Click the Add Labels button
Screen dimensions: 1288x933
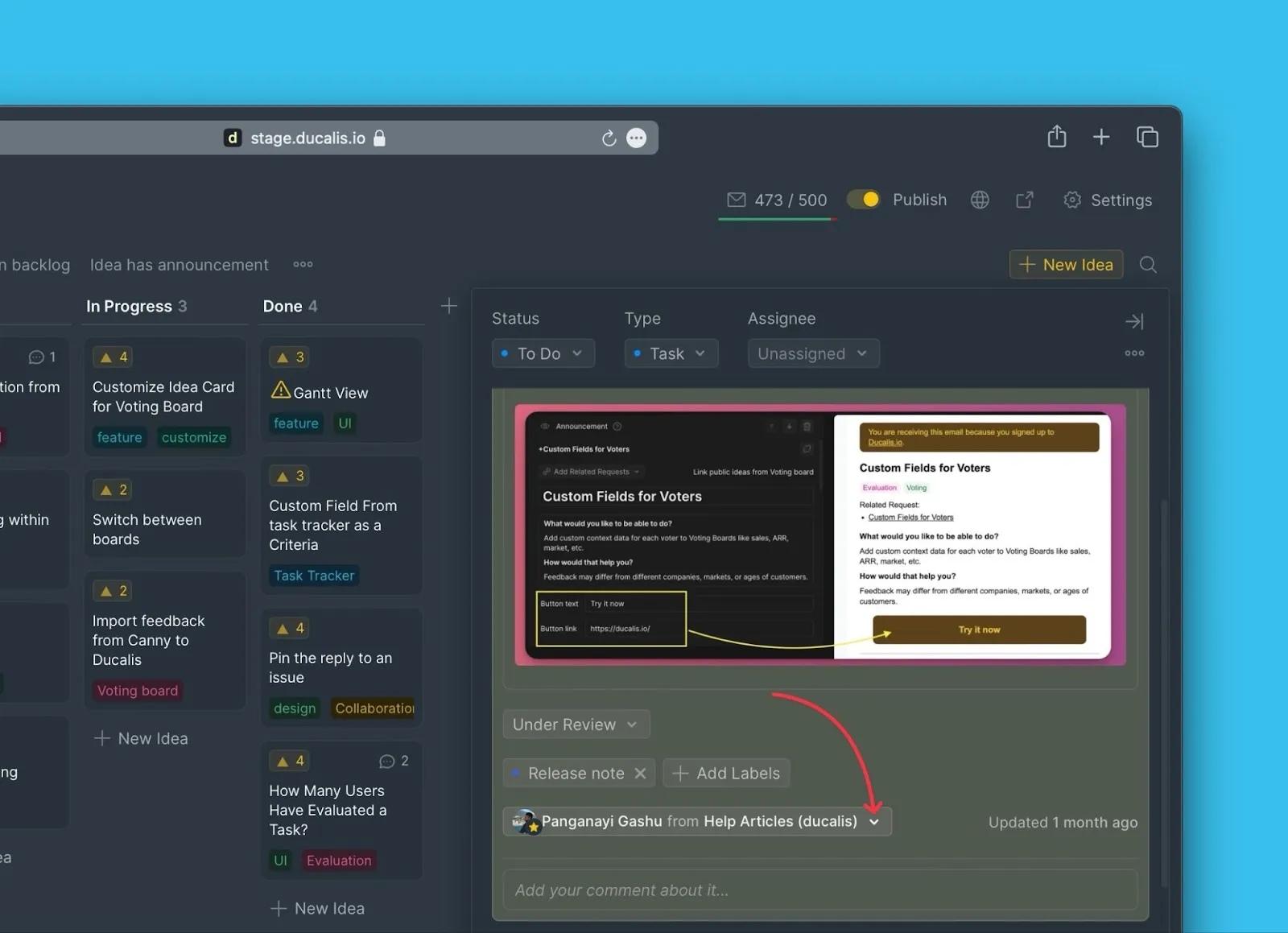click(x=726, y=774)
